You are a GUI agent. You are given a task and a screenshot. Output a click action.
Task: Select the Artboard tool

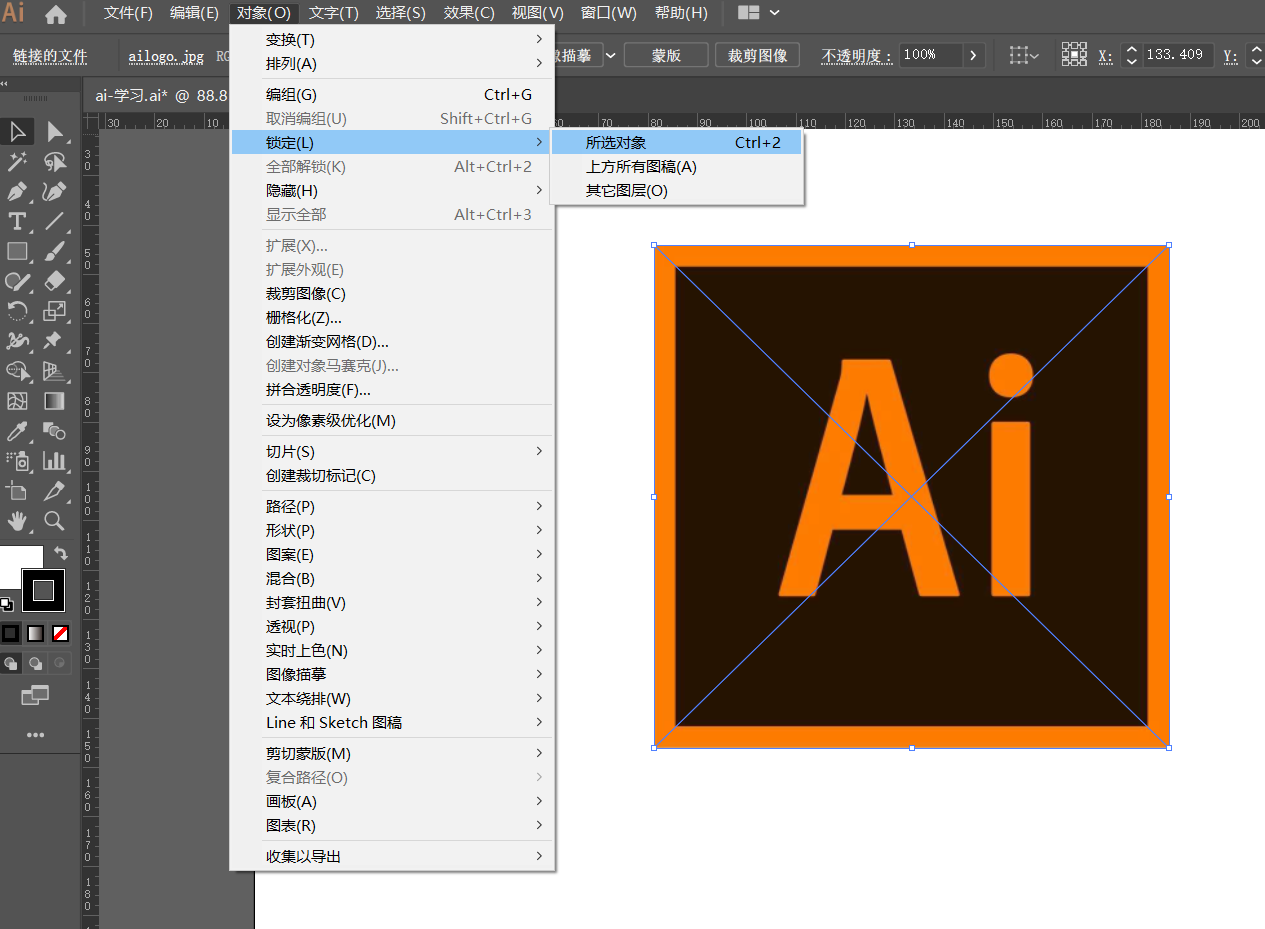click(17, 491)
